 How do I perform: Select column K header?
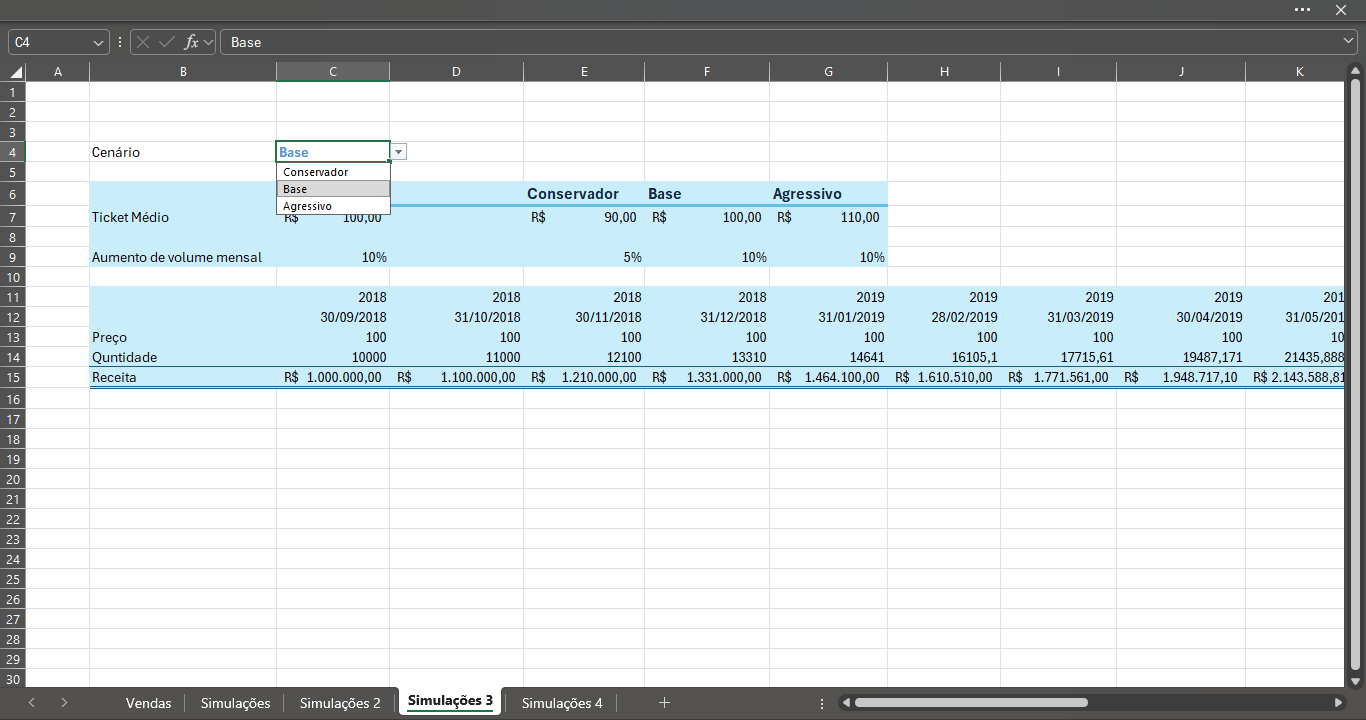(1298, 72)
